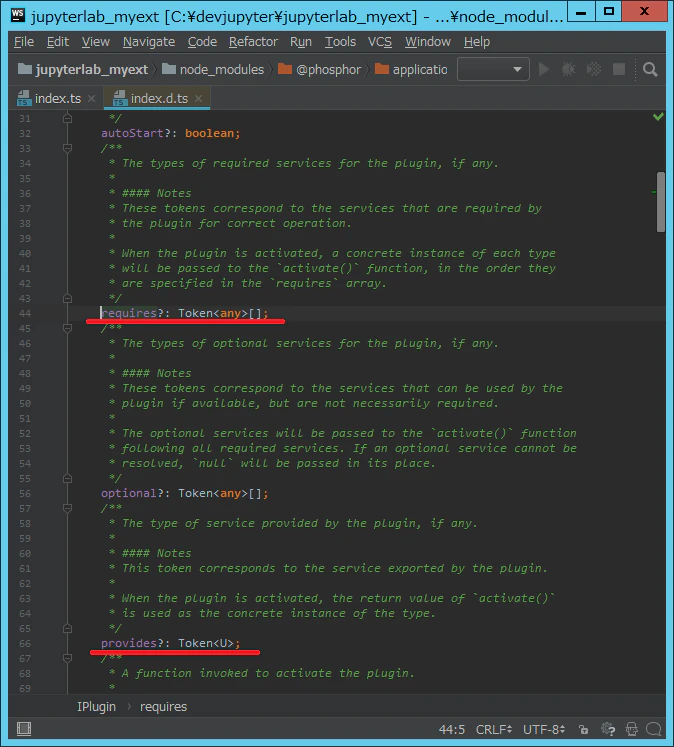Change UTF-8 file encoding
674x747 pixels.
pos(544,729)
